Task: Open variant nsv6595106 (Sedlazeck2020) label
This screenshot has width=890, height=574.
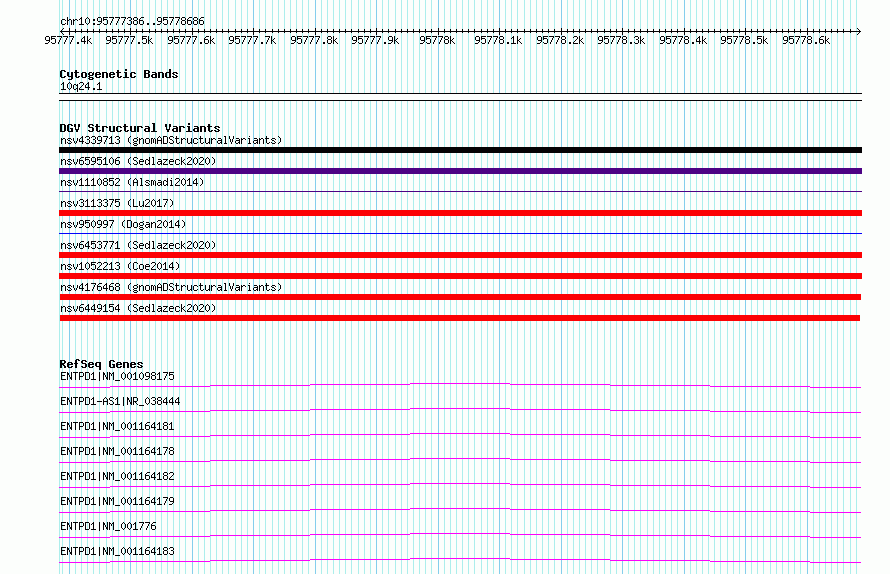Action: tap(138, 161)
